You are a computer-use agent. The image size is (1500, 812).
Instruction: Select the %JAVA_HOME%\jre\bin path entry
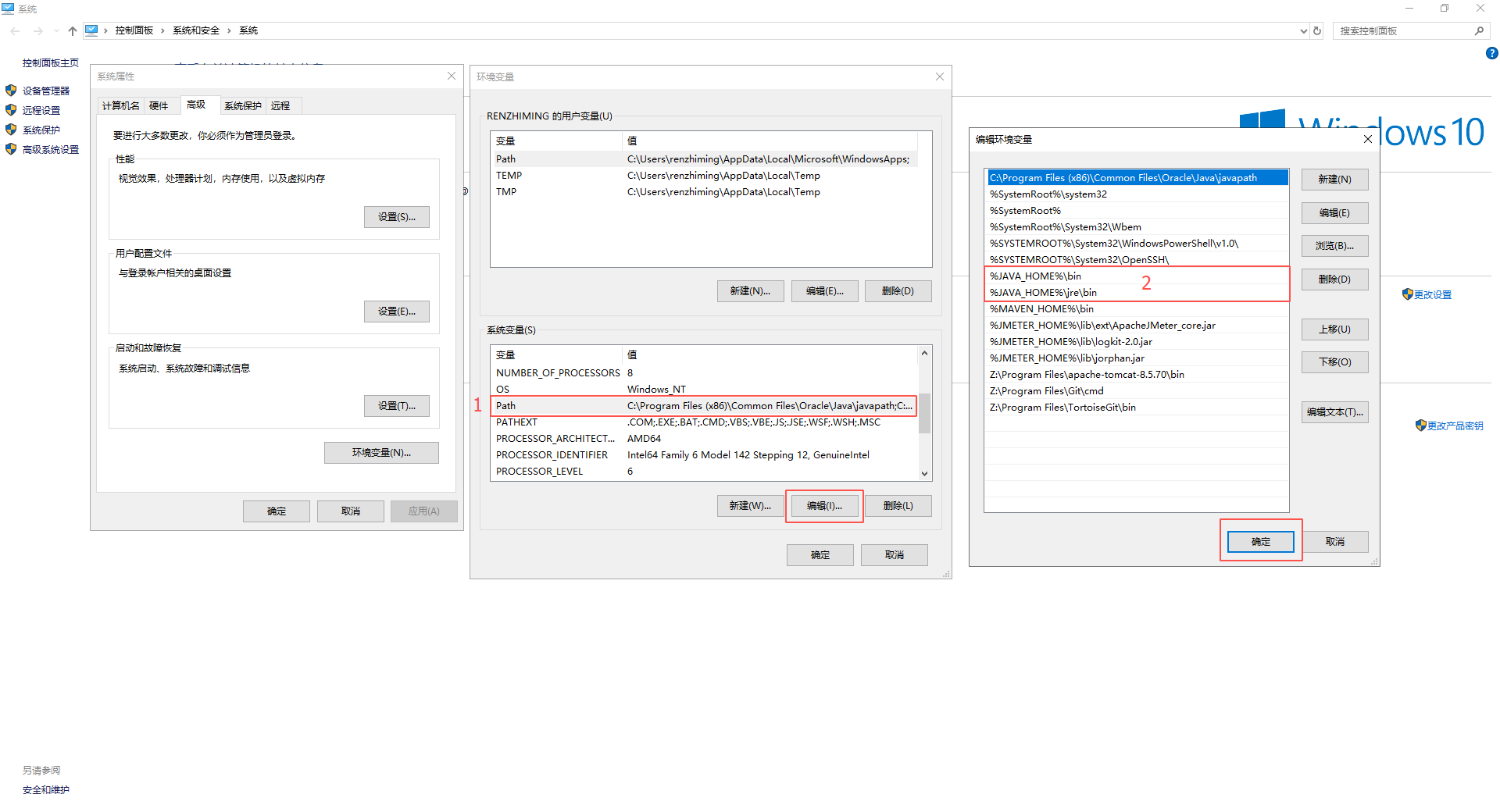point(1137,293)
